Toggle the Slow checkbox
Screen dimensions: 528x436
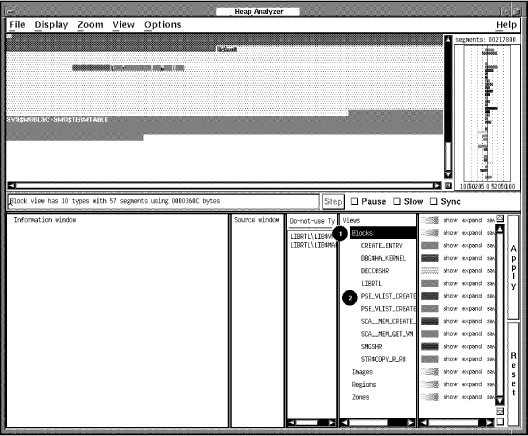pyautogui.click(x=397, y=201)
